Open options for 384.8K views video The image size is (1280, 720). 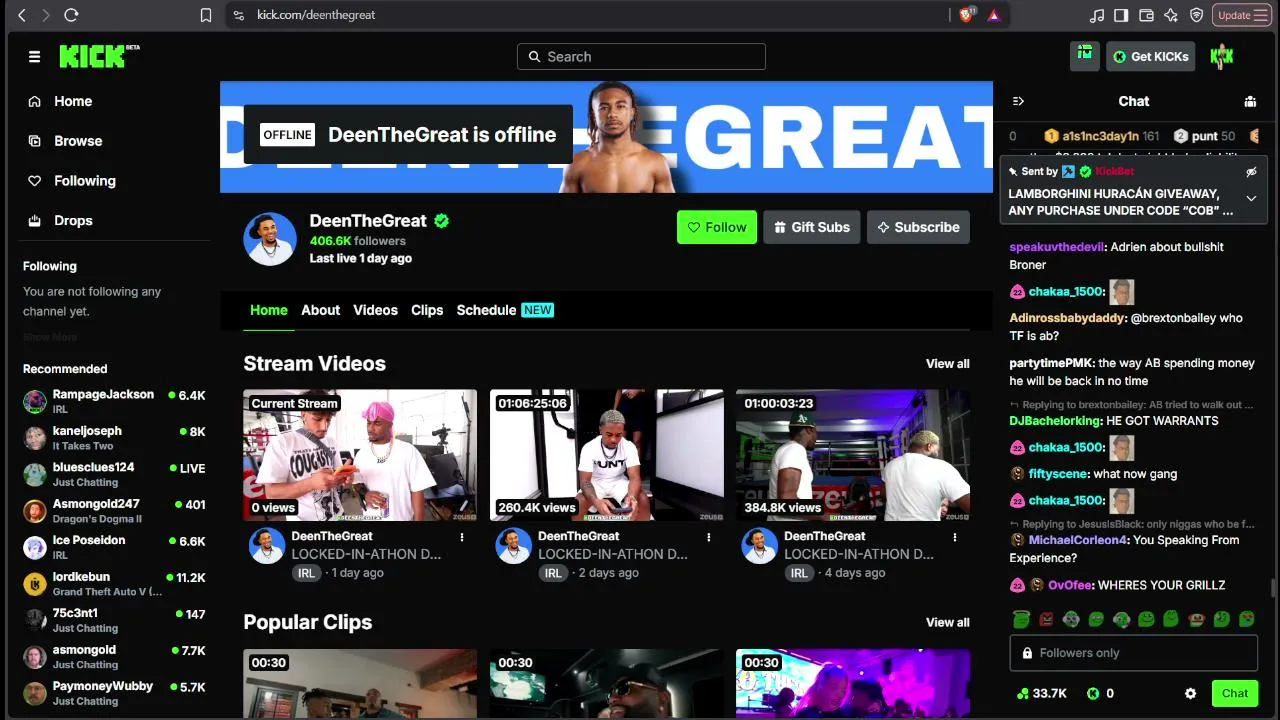(955, 537)
